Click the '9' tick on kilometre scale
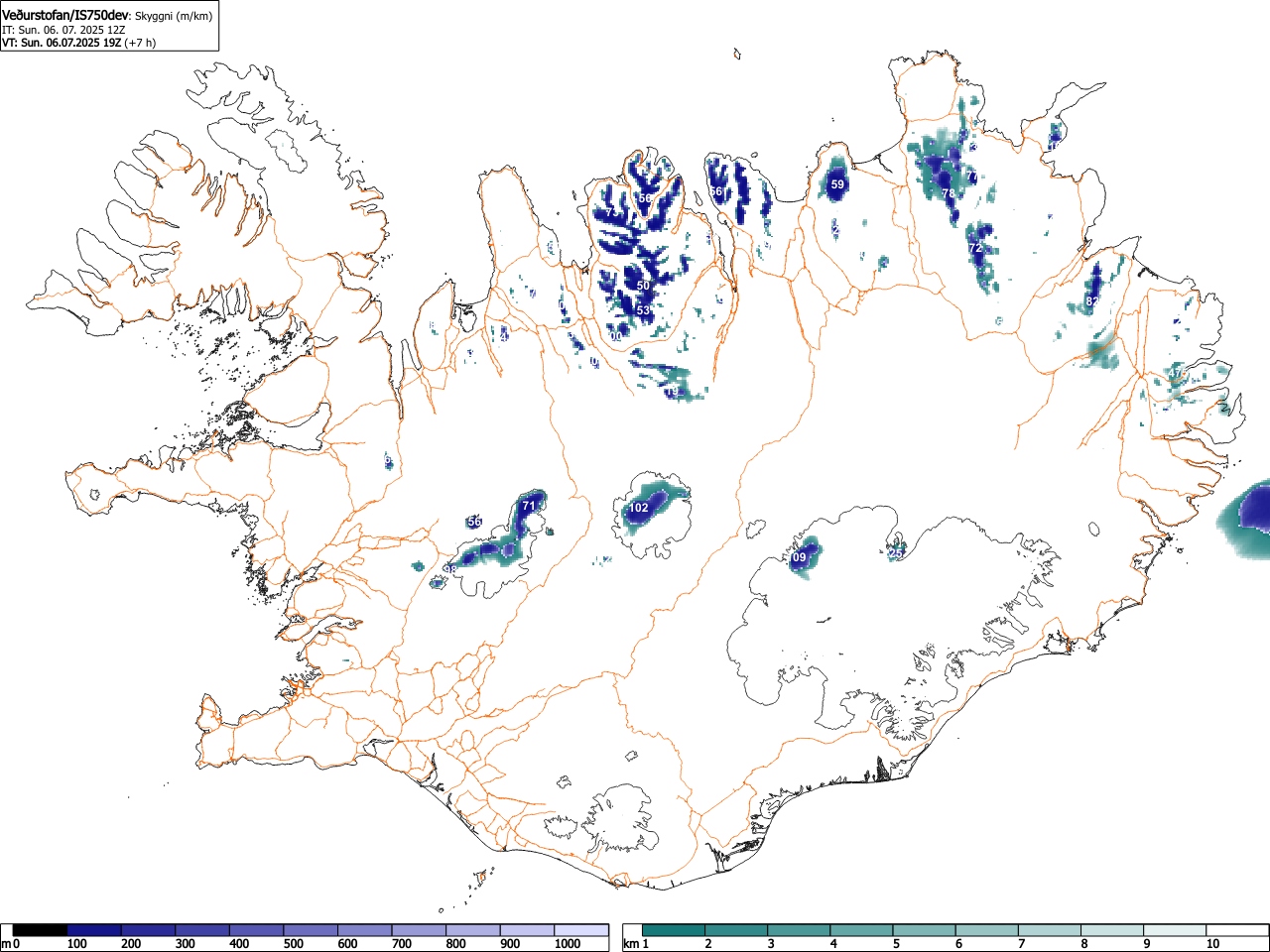Image resolution: width=1270 pixels, height=952 pixels. pos(1146,944)
